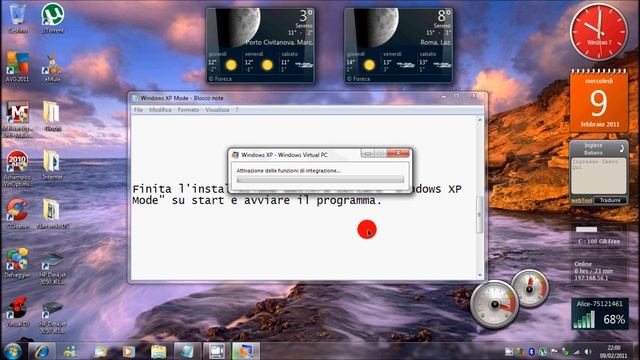
Task: Click the Action Center flag tray icon
Action: point(554,351)
